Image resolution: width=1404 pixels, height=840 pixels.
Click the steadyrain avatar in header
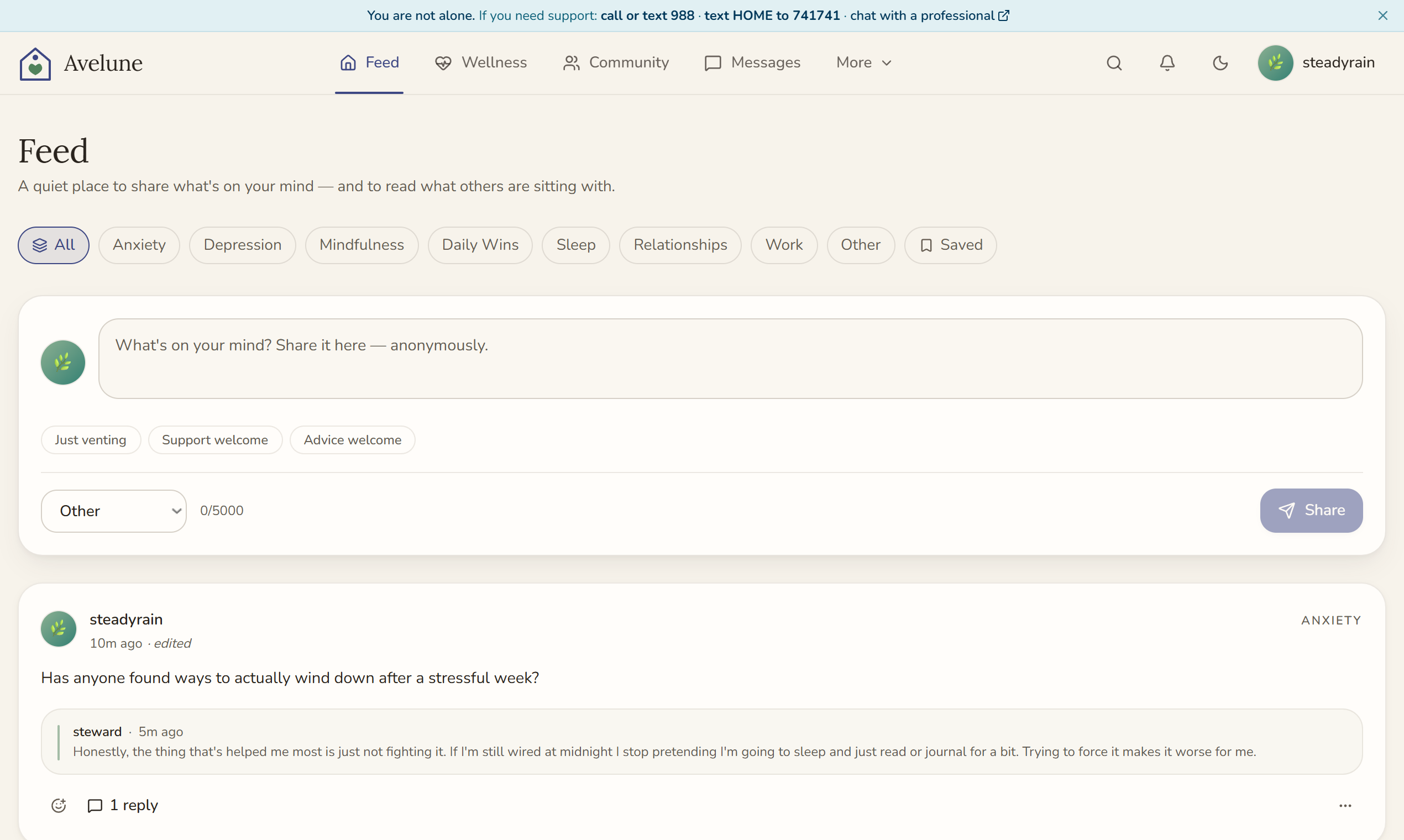(x=1275, y=63)
